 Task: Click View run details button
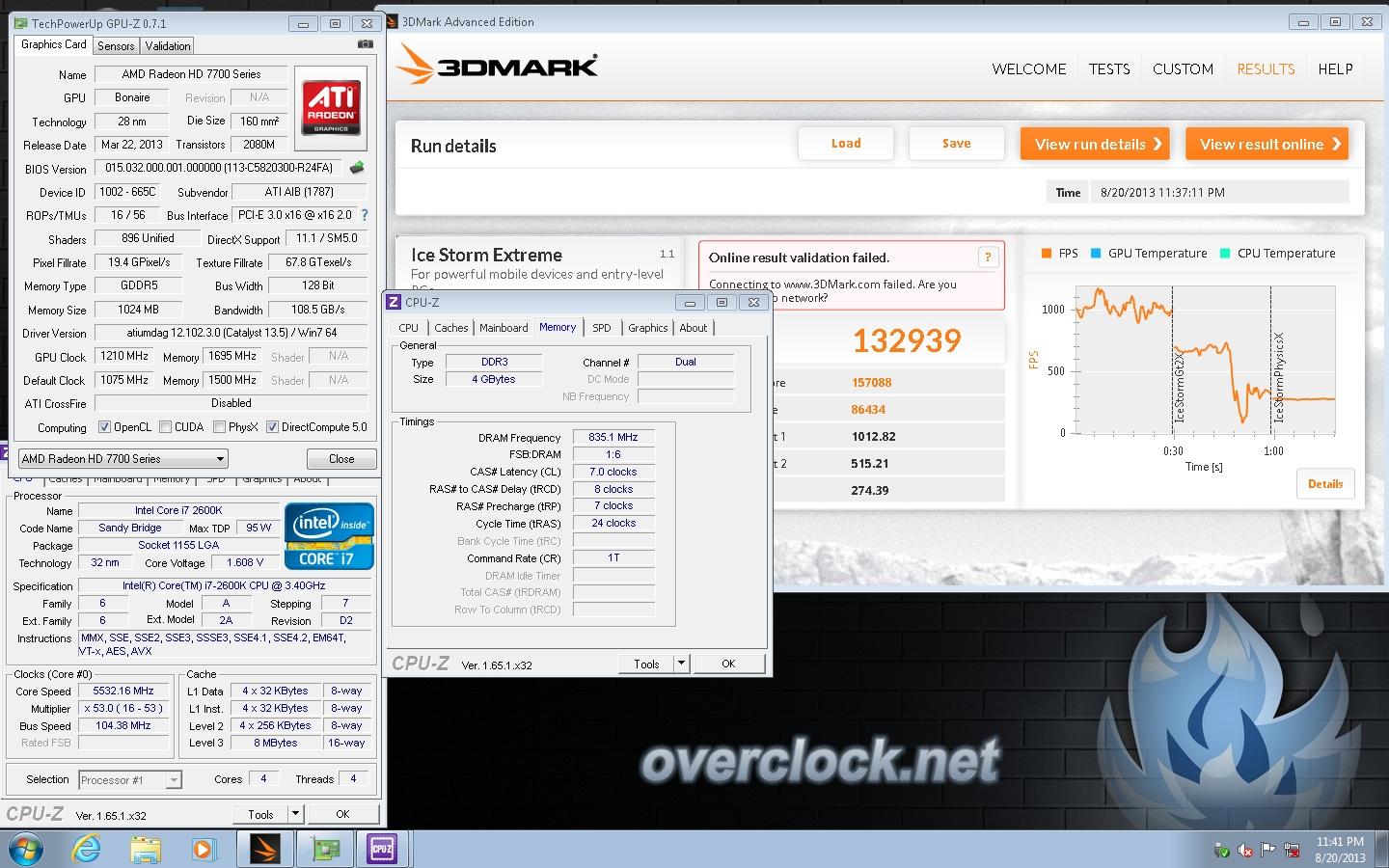(1095, 144)
